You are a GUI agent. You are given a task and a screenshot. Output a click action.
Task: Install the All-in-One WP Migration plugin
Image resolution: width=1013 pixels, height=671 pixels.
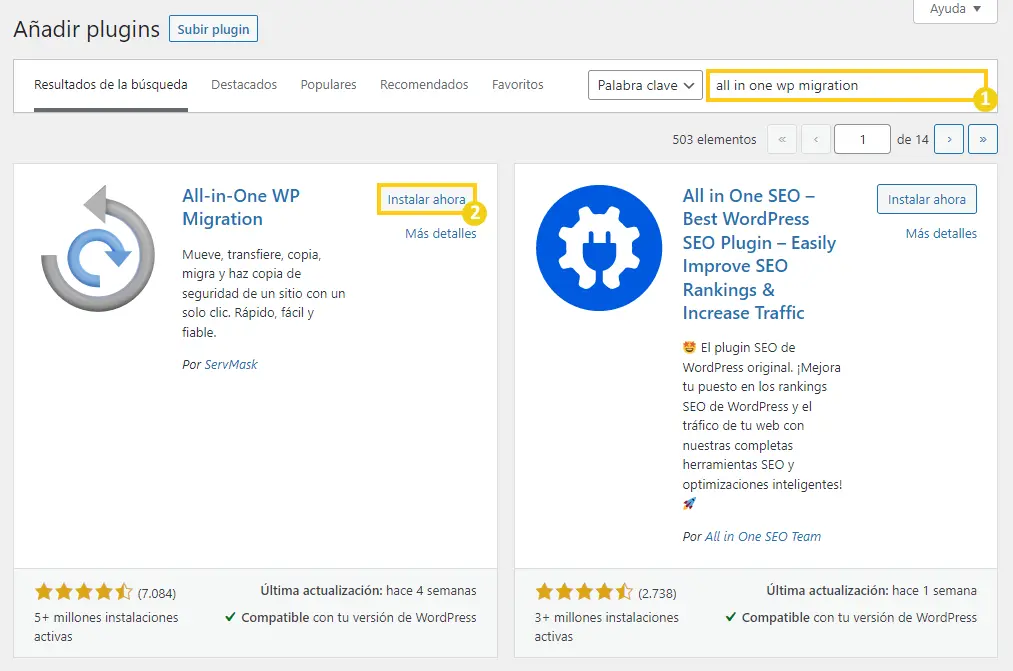[x=426, y=200]
